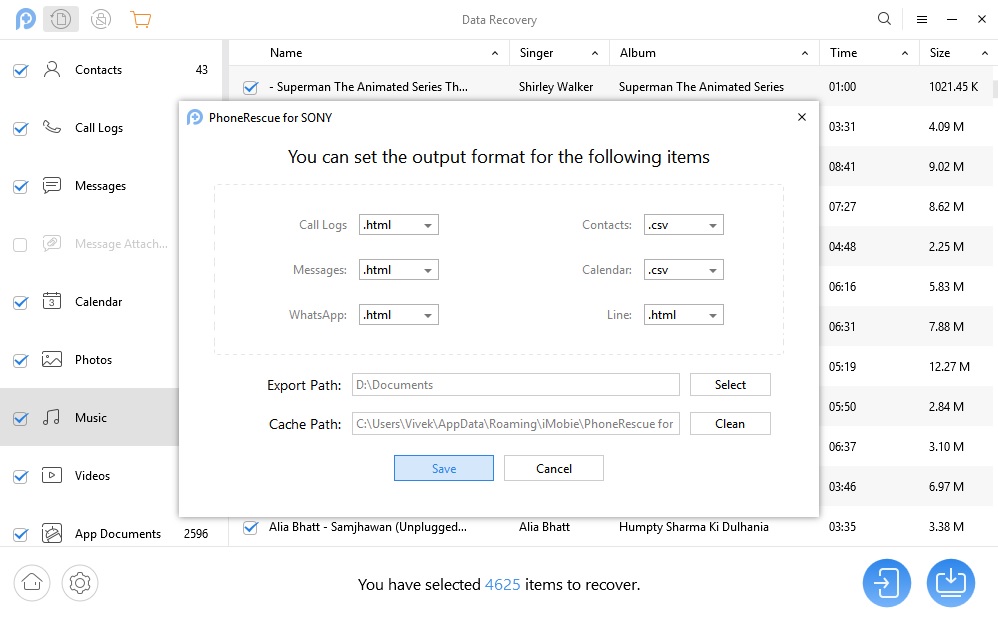This screenshot has height=618, width=998.
Task: Click the Cache Path field
Action: [516, 423]
